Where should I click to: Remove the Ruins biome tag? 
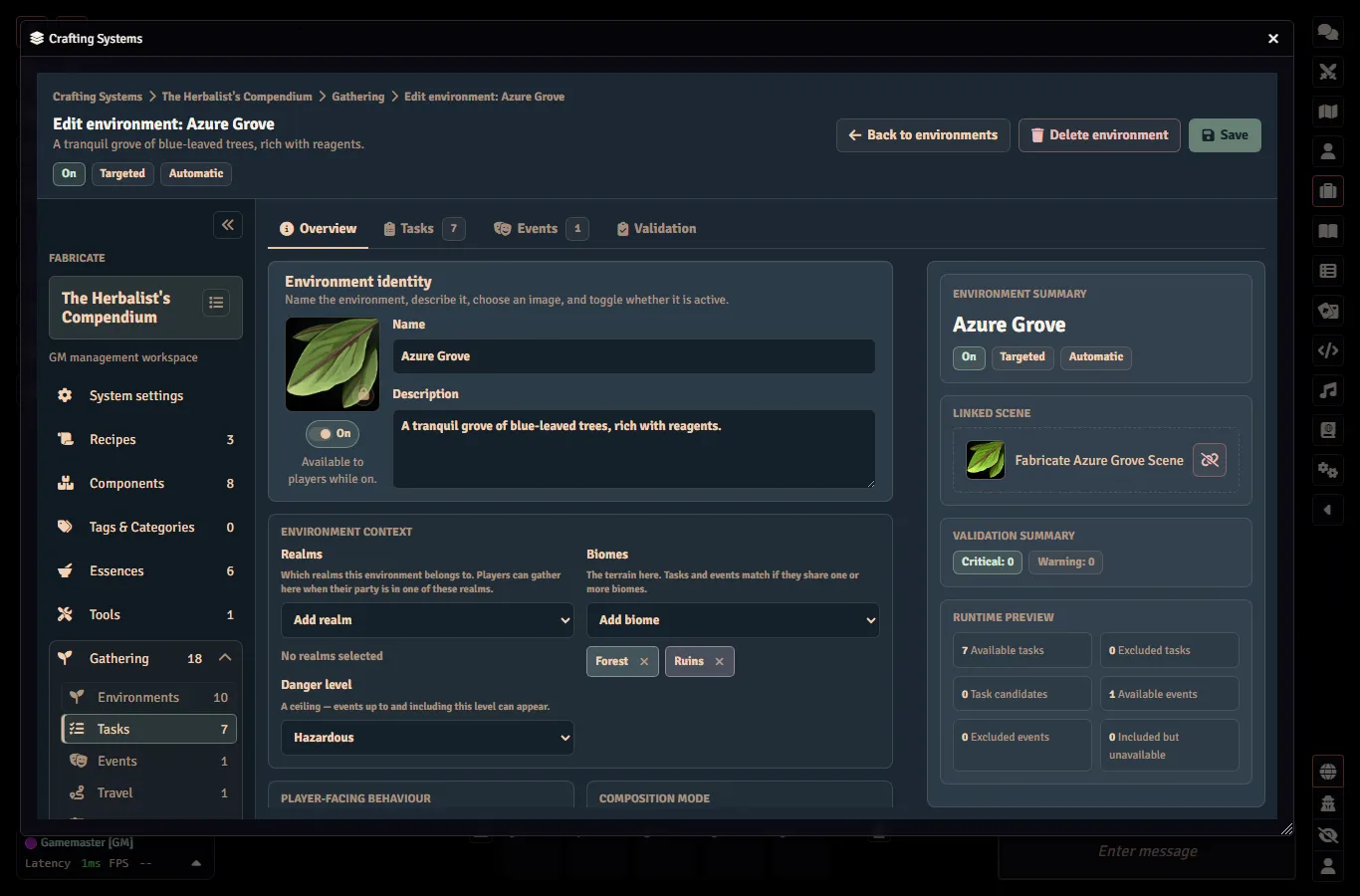[x=719, y=661]
